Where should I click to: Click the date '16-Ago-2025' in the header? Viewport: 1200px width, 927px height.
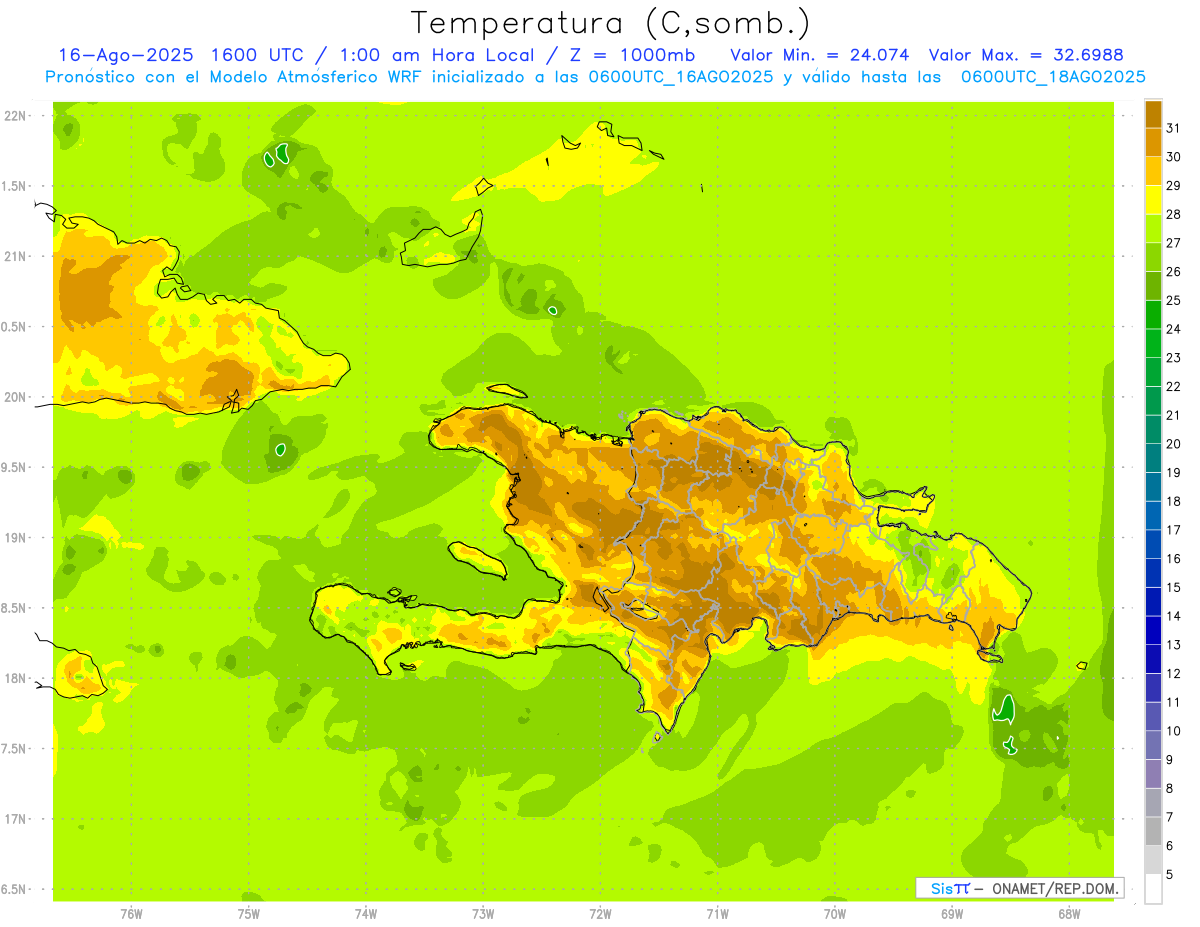[x=126, y=55]
